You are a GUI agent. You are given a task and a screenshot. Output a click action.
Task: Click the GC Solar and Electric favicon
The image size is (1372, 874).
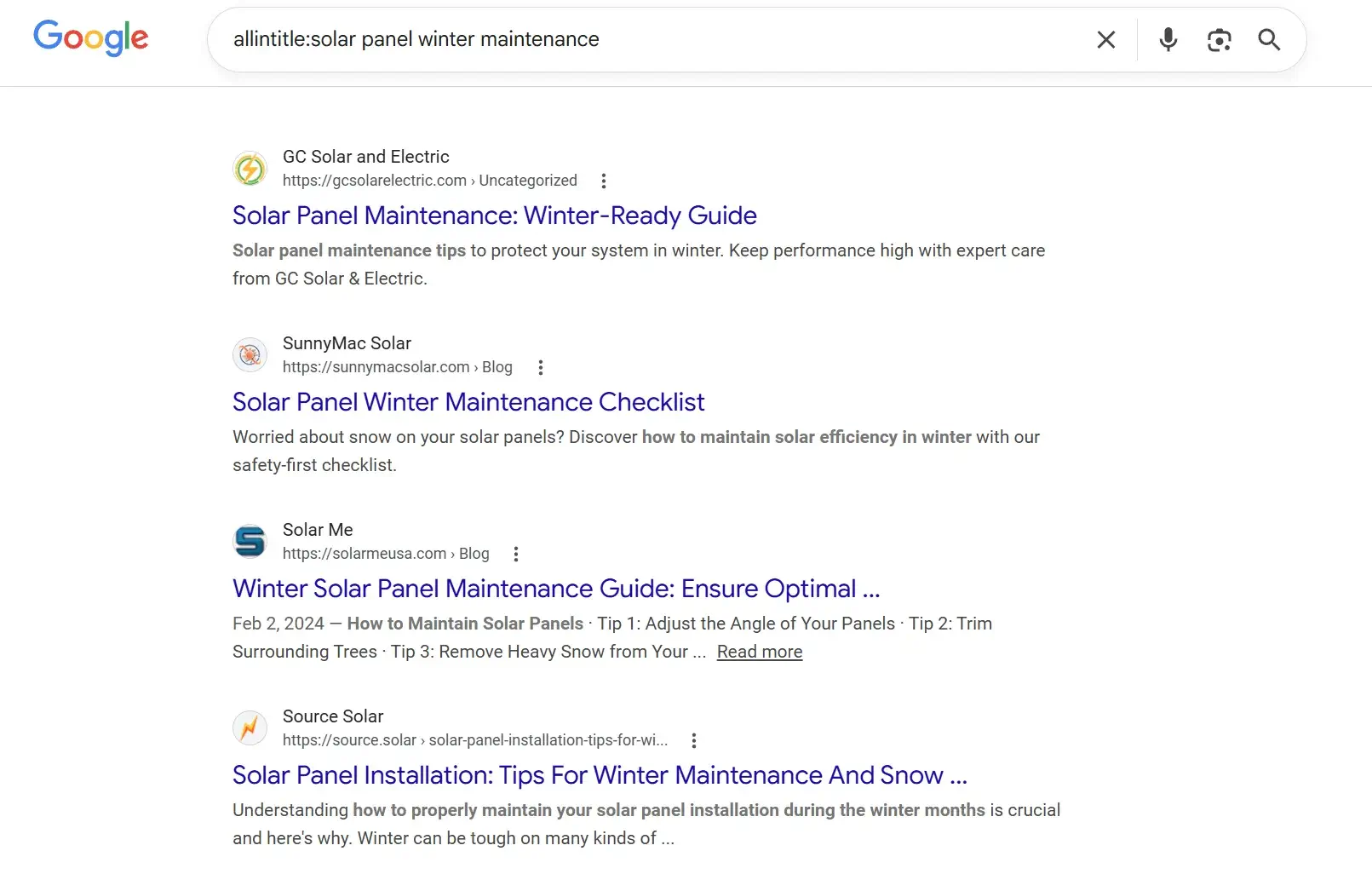coord(250,169)
